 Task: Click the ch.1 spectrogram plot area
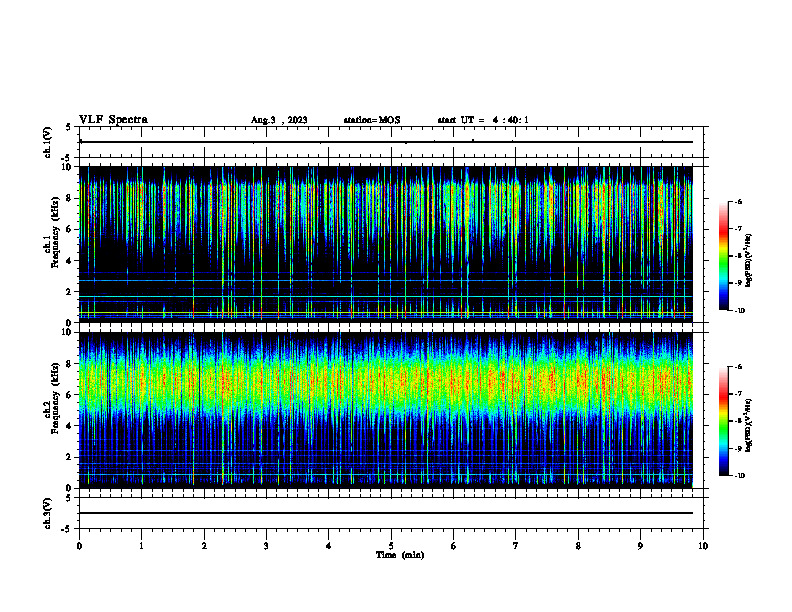point(385,244)
